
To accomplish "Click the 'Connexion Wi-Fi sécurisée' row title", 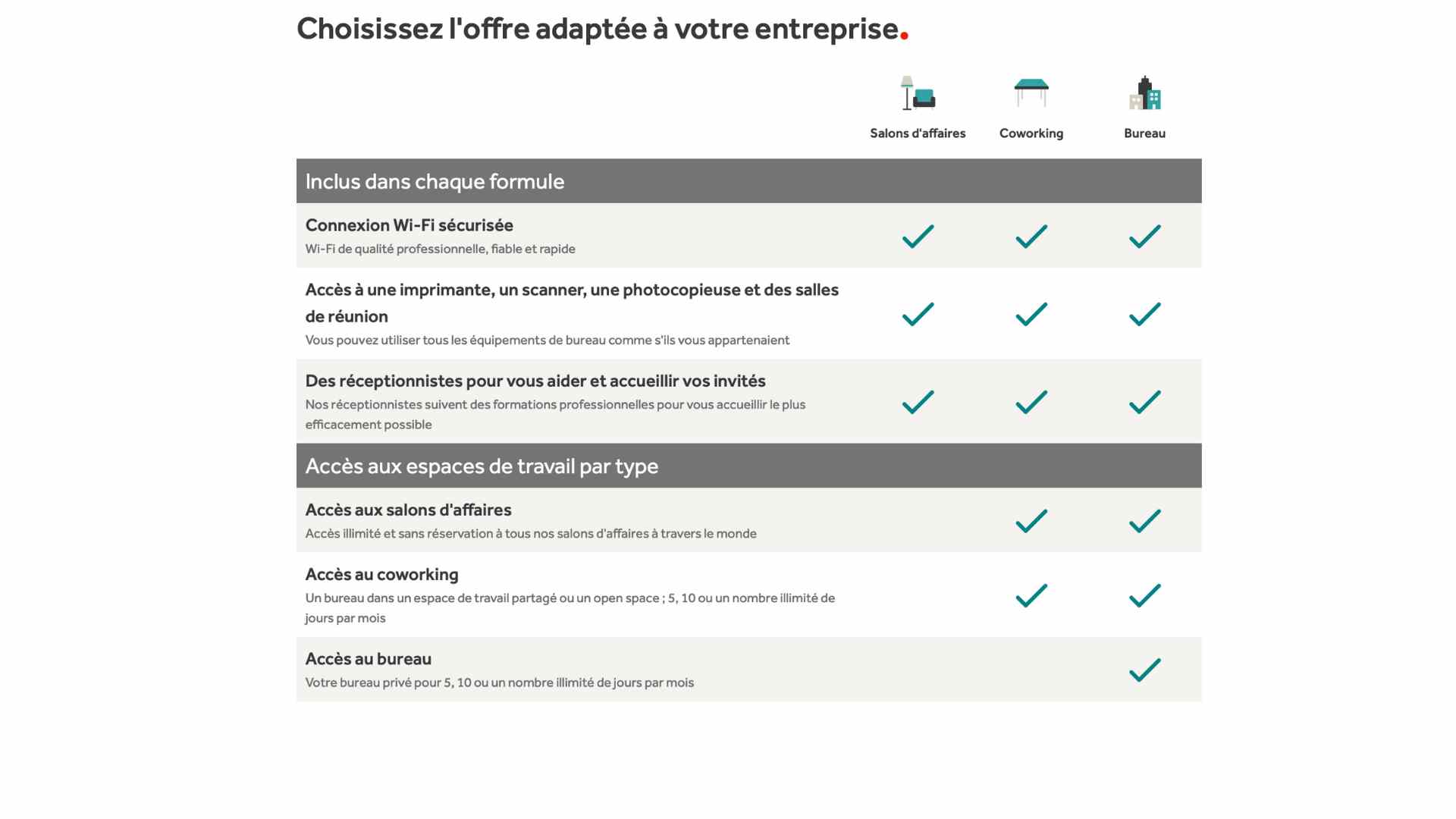I will coord(409,225).
